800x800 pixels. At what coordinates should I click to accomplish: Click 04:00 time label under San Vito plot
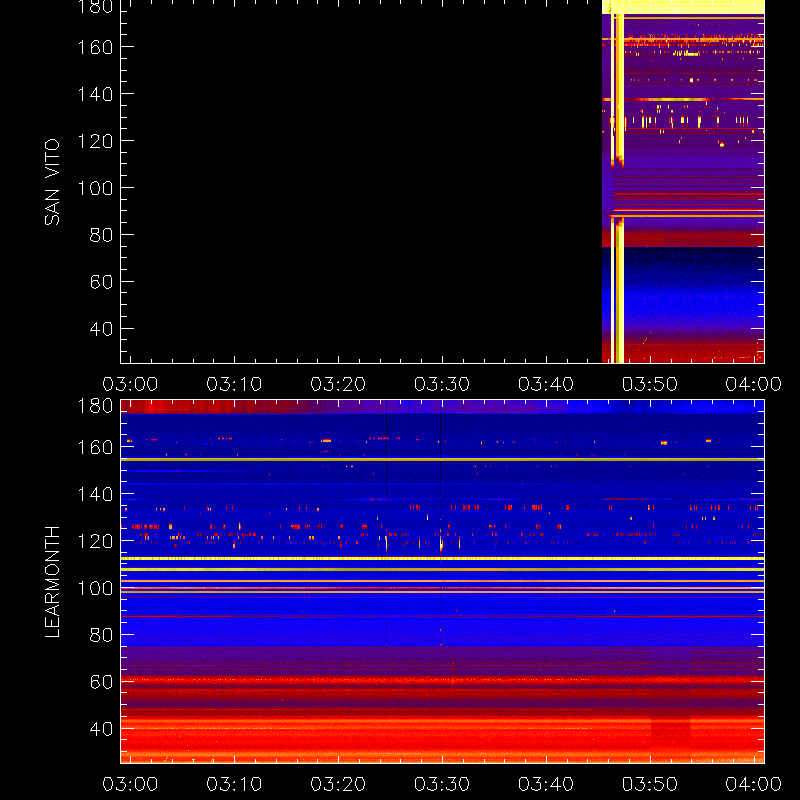[x=754, y=384]
